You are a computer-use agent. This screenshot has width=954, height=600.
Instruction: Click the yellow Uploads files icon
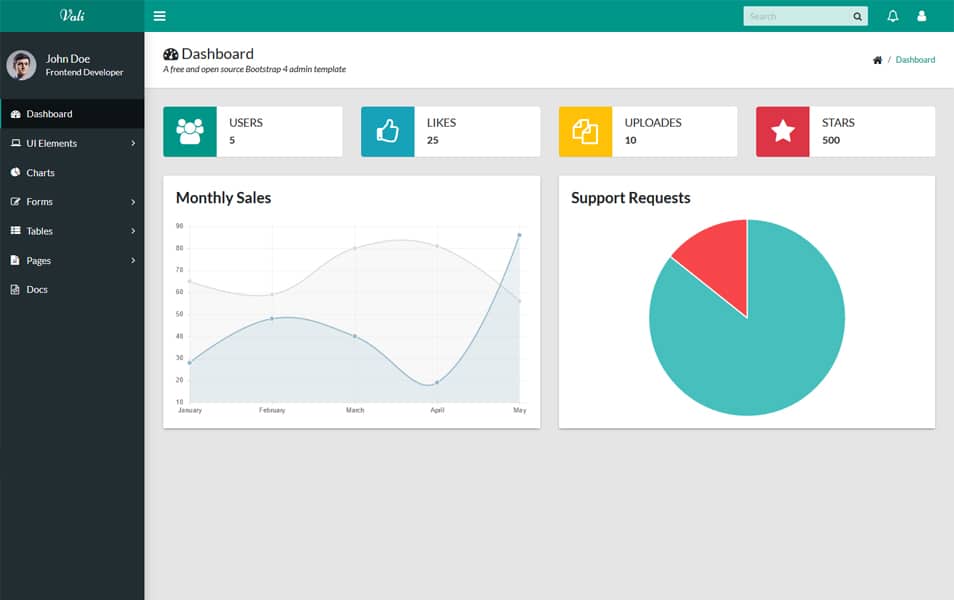click(585, 131)
